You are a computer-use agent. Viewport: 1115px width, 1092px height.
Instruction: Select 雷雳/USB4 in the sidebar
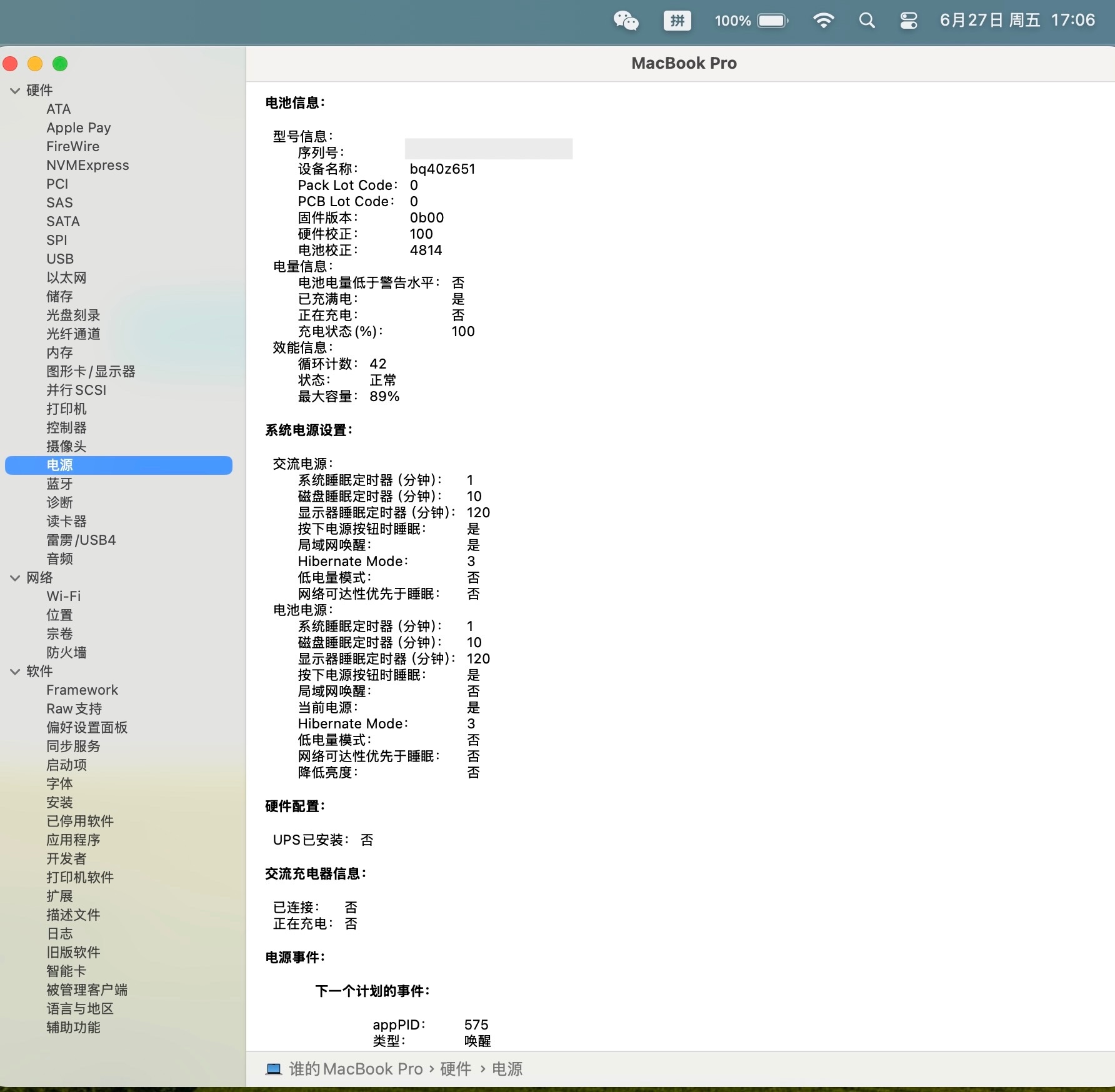pyautogui.click(x=81, y=540)
